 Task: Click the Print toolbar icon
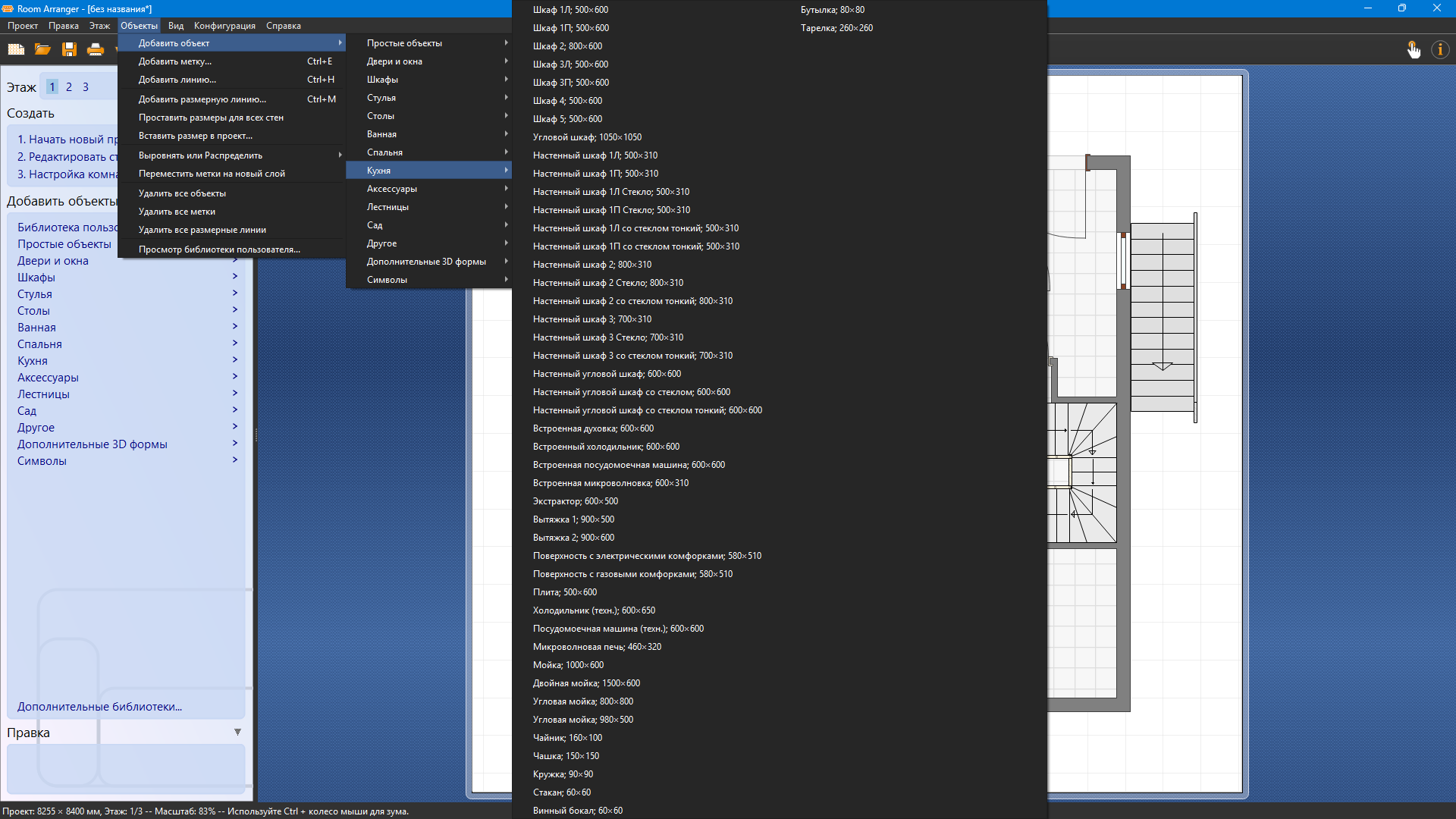click(96, 49)
